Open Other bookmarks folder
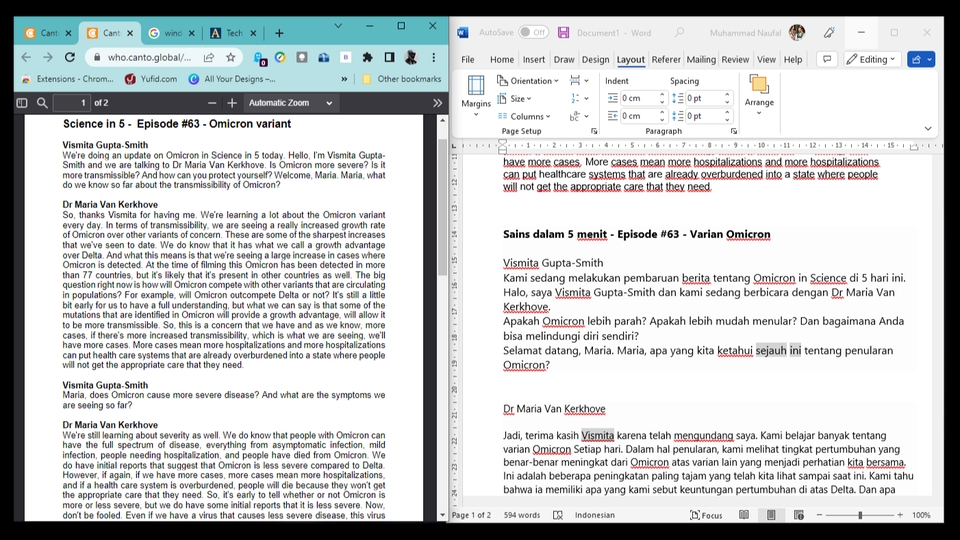Screen dimensions: 960x540 coord(402,79)
